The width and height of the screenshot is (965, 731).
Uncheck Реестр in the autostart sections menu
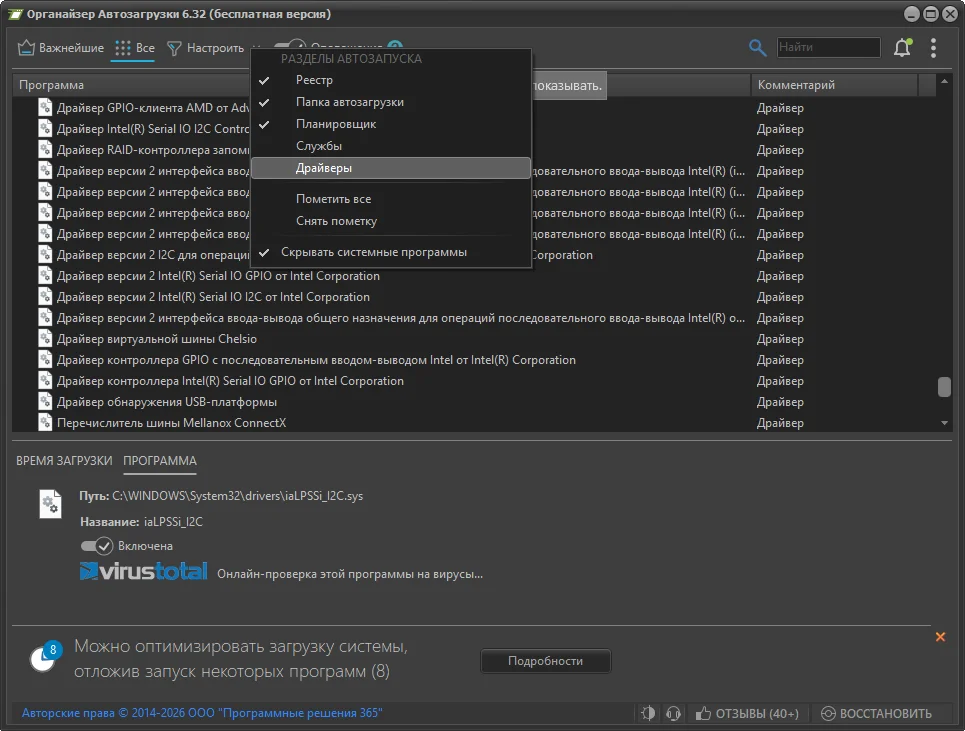[391, 80]
